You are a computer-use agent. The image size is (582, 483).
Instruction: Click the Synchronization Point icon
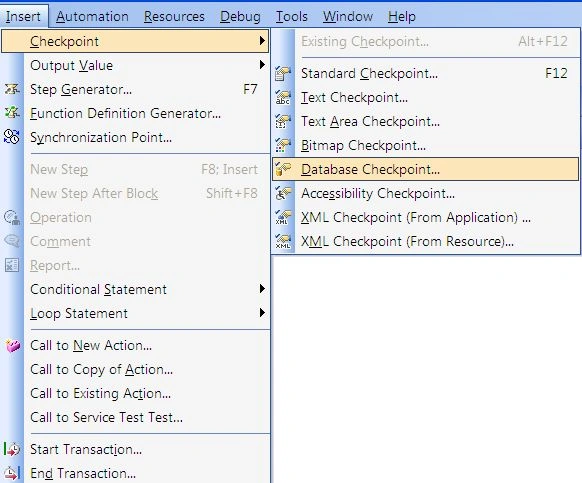pyautogui.click(x=12, y=137)
